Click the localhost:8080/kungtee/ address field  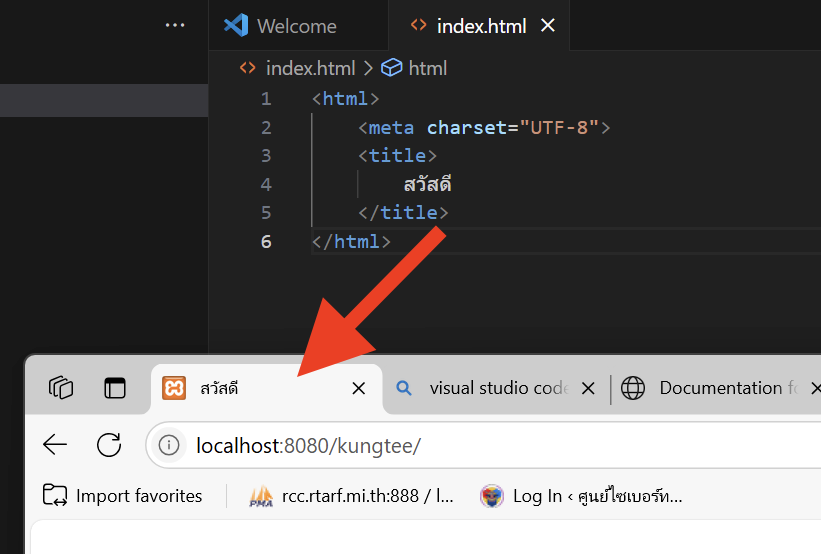[400, 445]
